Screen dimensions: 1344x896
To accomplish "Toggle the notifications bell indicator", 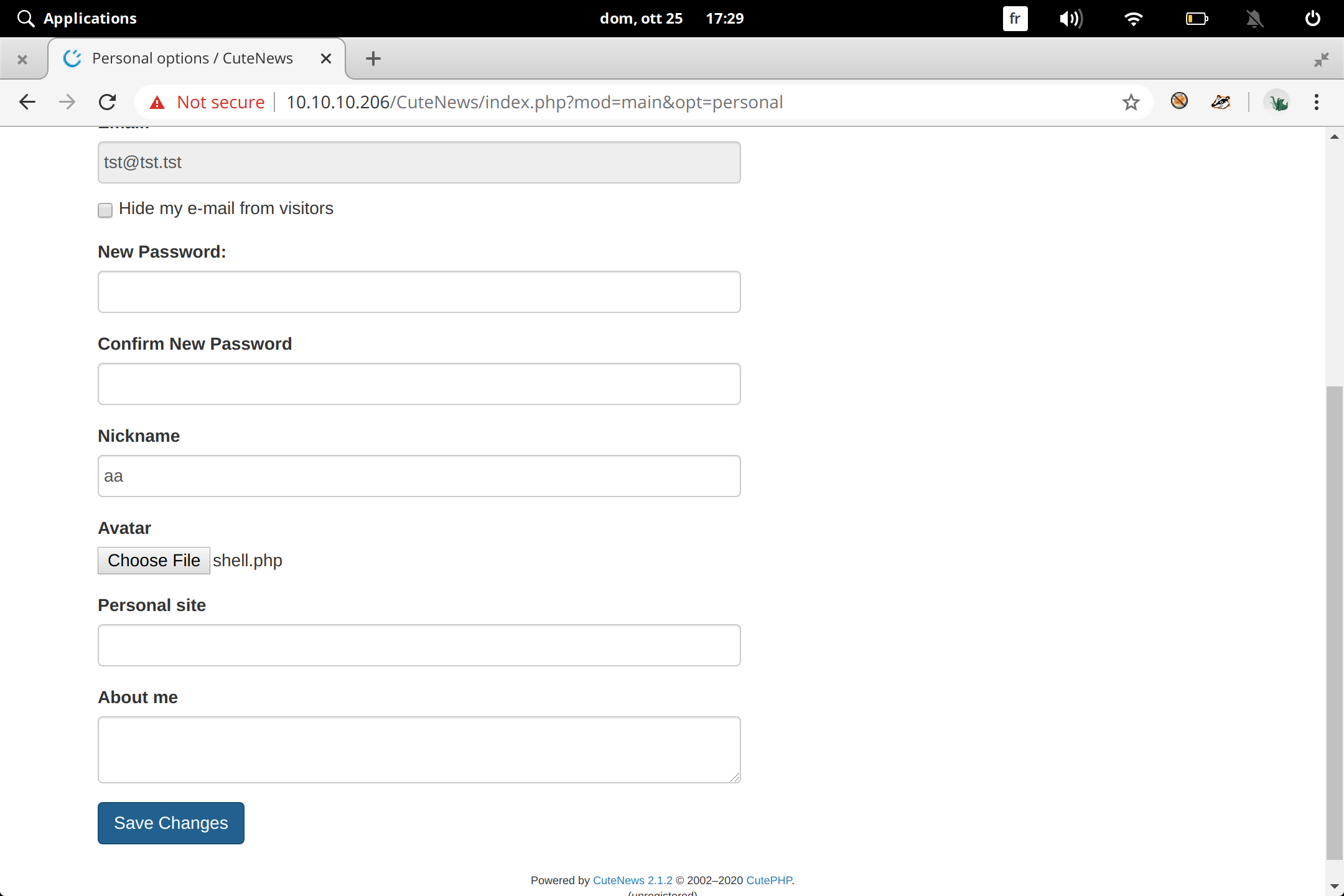I will click(x=1254, y=19).
